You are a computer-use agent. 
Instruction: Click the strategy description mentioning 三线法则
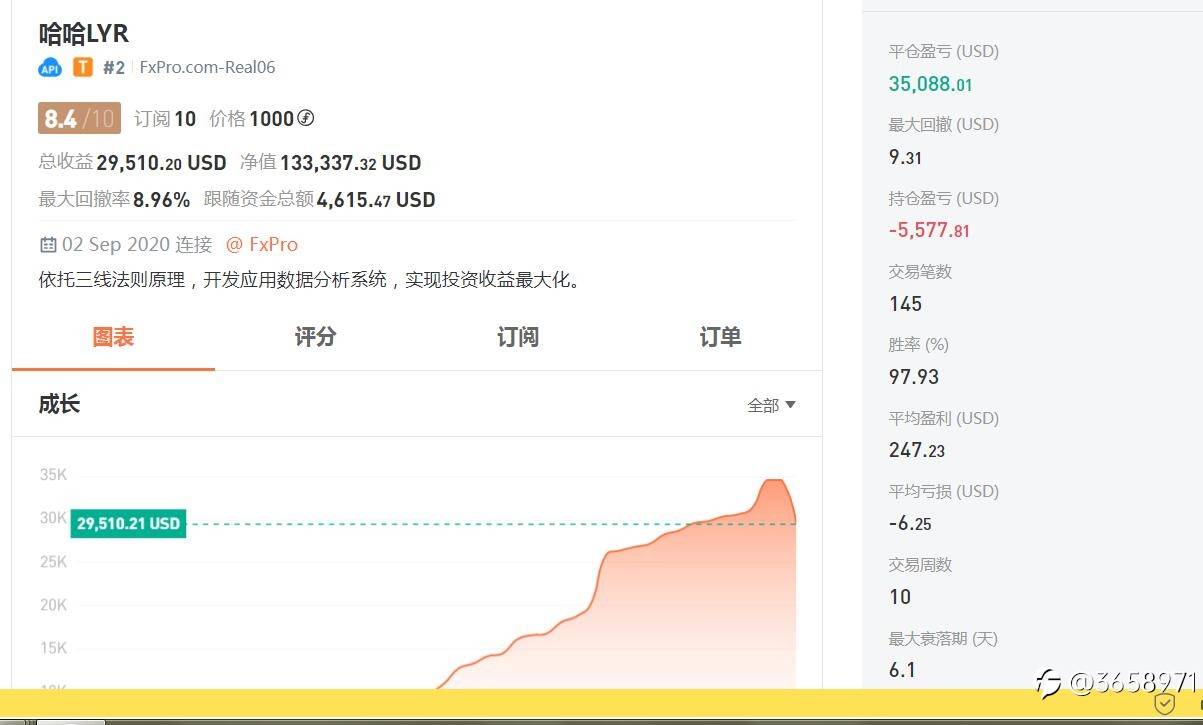tap(310, 280)
